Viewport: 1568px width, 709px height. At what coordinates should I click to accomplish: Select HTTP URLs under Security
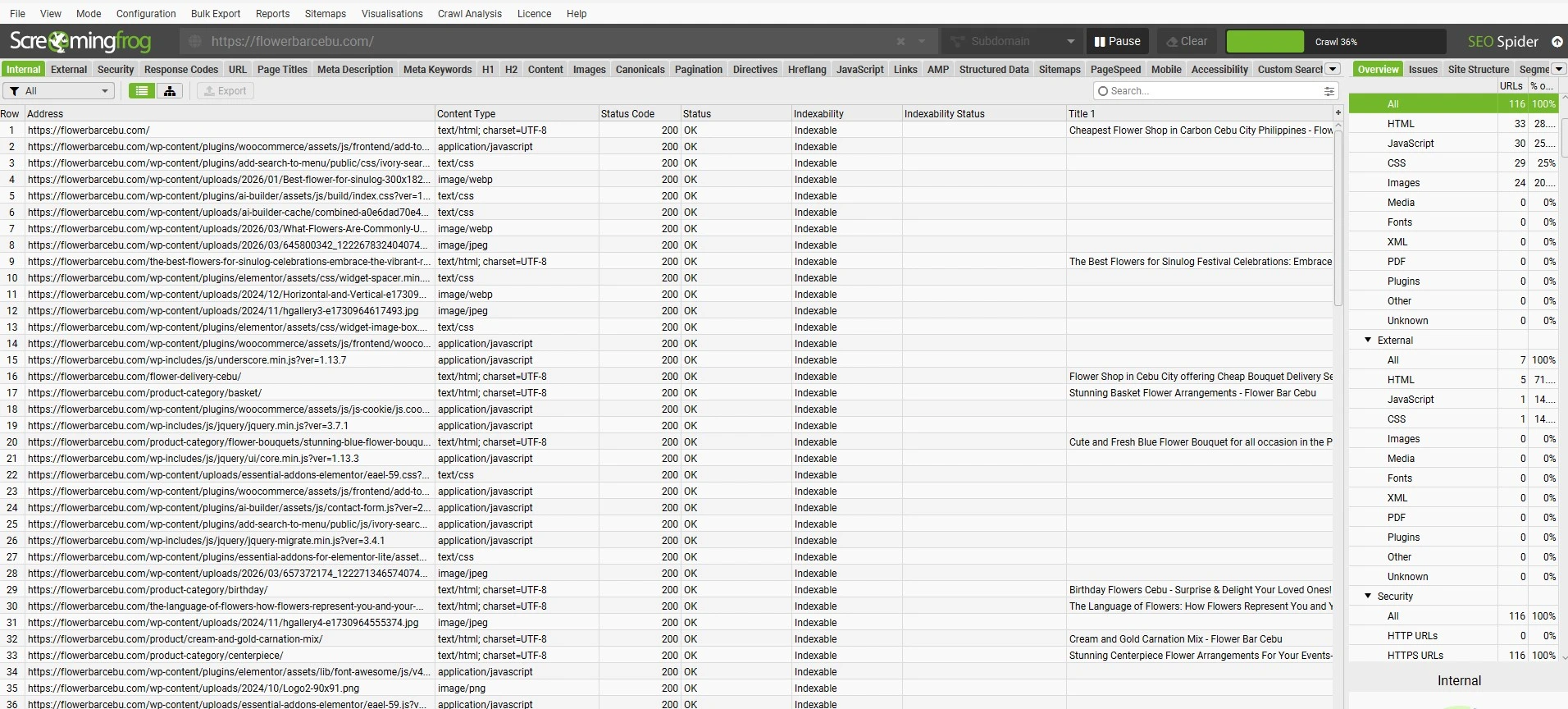[x=1452, y=635]
